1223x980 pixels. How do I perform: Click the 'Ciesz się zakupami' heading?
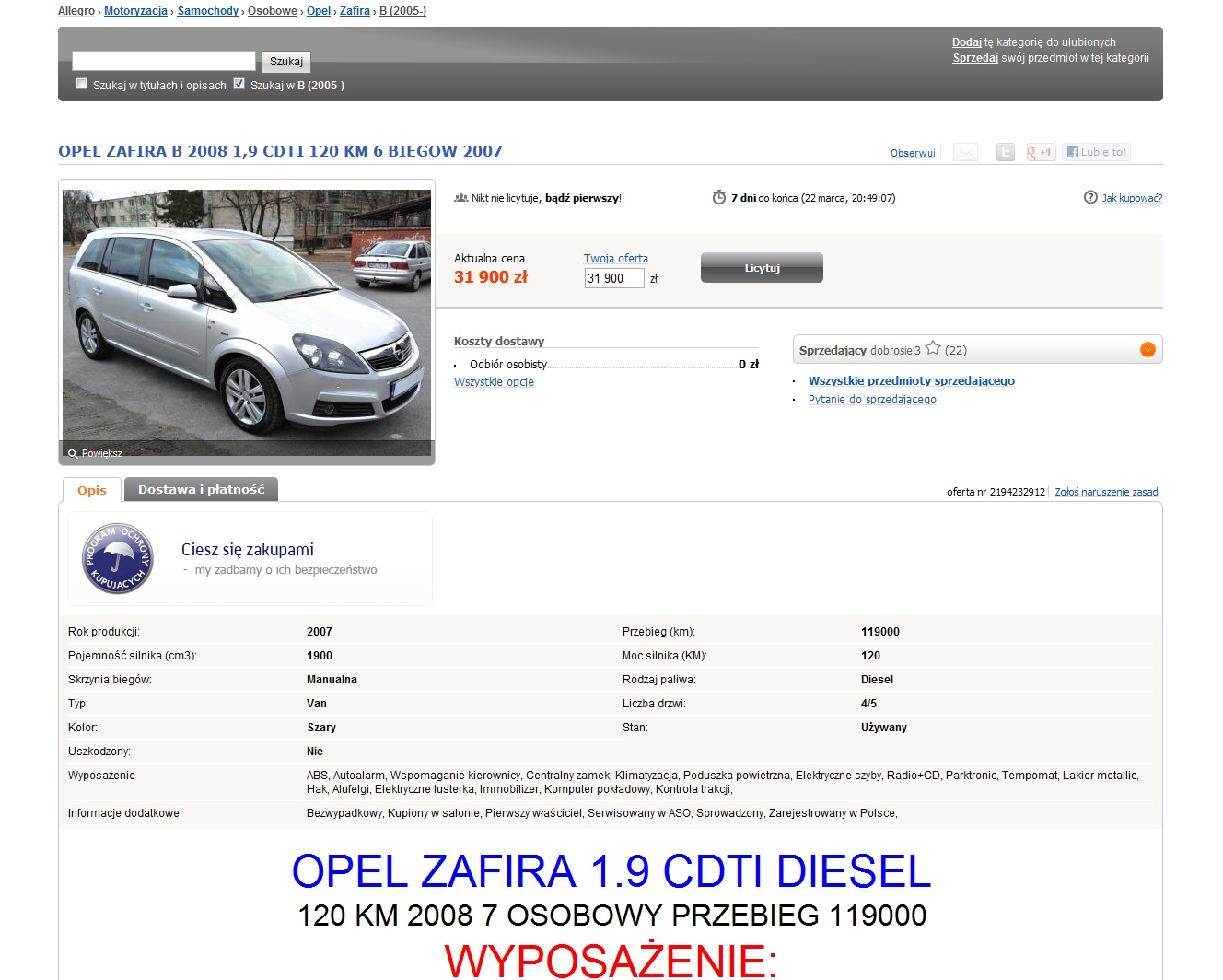point(248,550)
